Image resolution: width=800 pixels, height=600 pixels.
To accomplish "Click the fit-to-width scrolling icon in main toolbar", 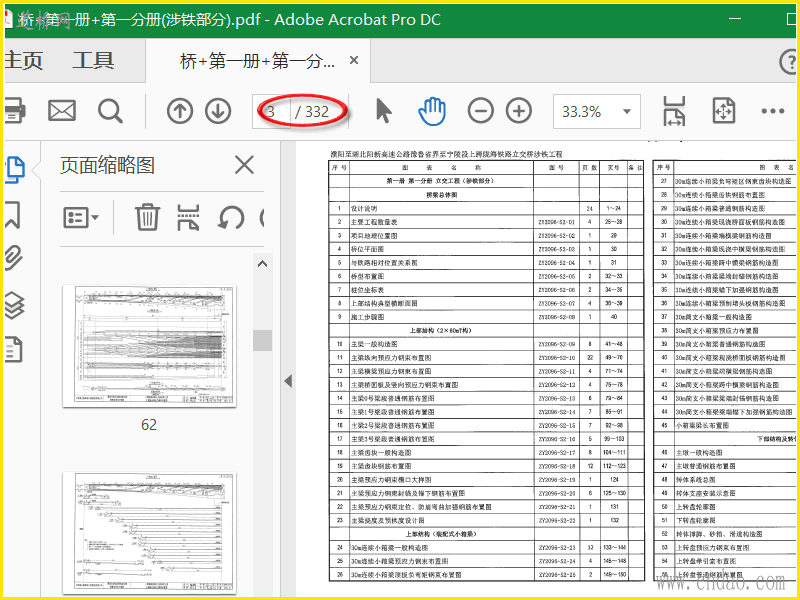I will pos(674,111).
